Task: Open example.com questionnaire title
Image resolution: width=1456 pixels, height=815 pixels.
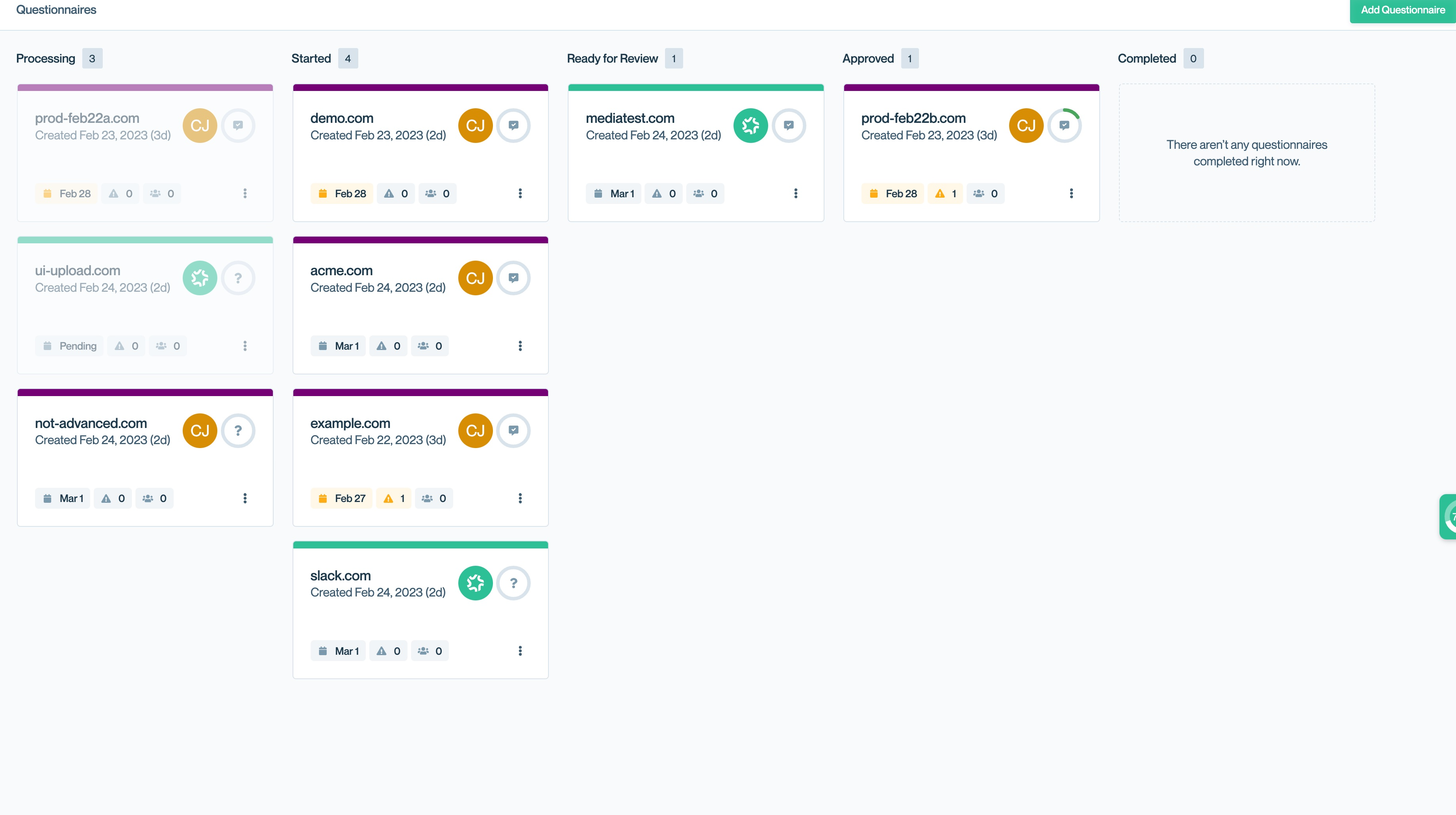Action: click(350, 423)
